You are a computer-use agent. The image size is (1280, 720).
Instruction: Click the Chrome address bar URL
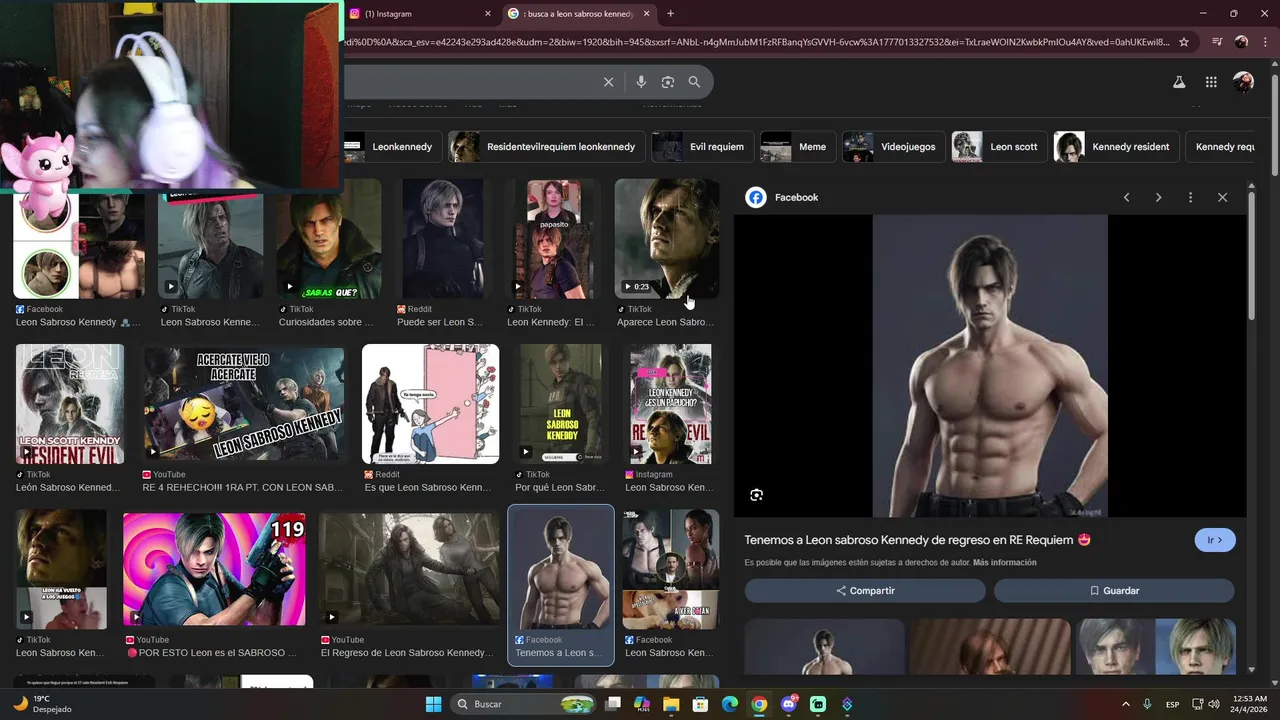tap(755, 42)
